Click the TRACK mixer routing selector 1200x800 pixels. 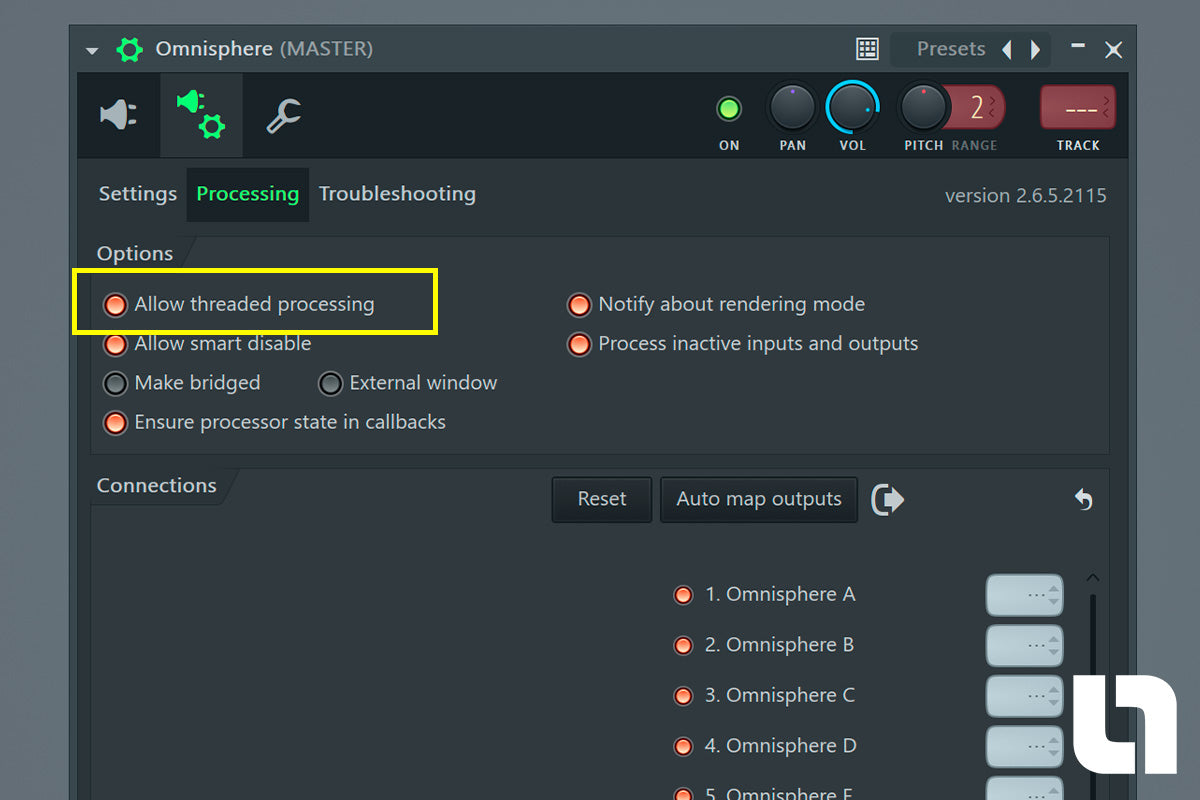(x=1078, y=107)
